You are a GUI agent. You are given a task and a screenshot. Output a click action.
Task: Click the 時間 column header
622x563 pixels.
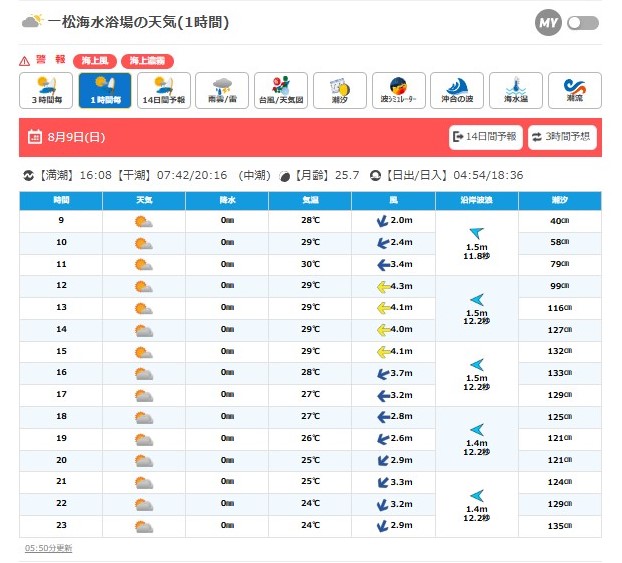click(x=61, y=200)
